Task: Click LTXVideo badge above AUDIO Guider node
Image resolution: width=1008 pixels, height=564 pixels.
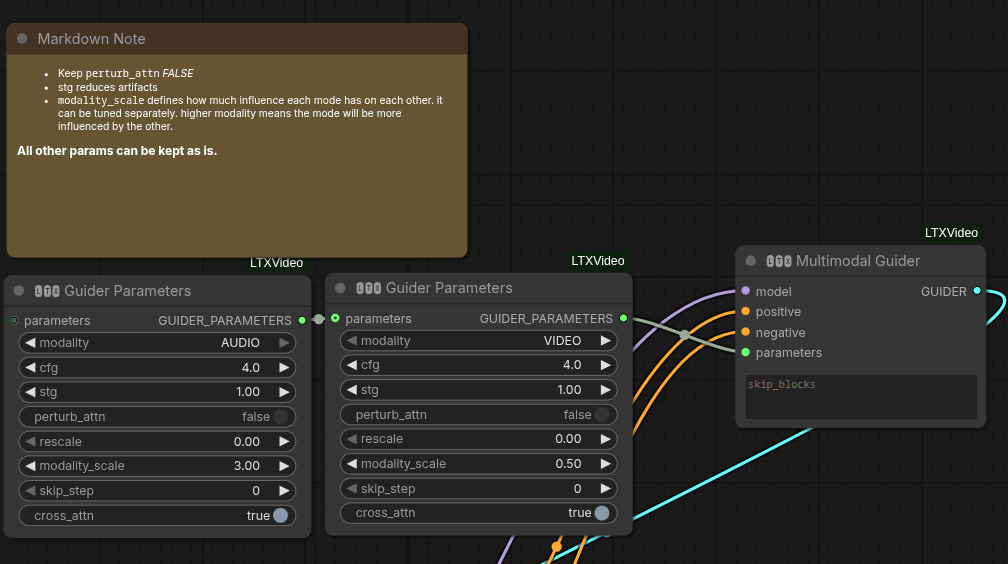Action: 276,263
